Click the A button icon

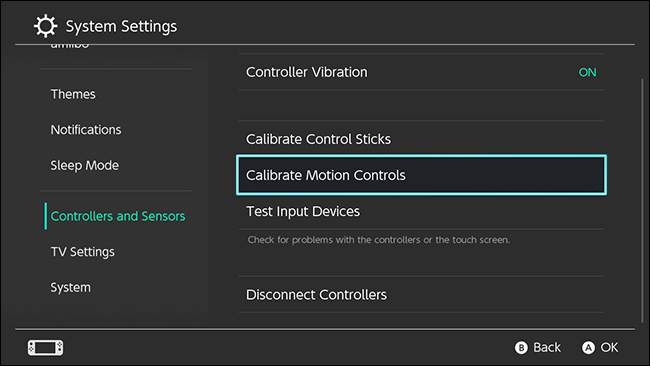pyautogui.click(x=588, y=347)
